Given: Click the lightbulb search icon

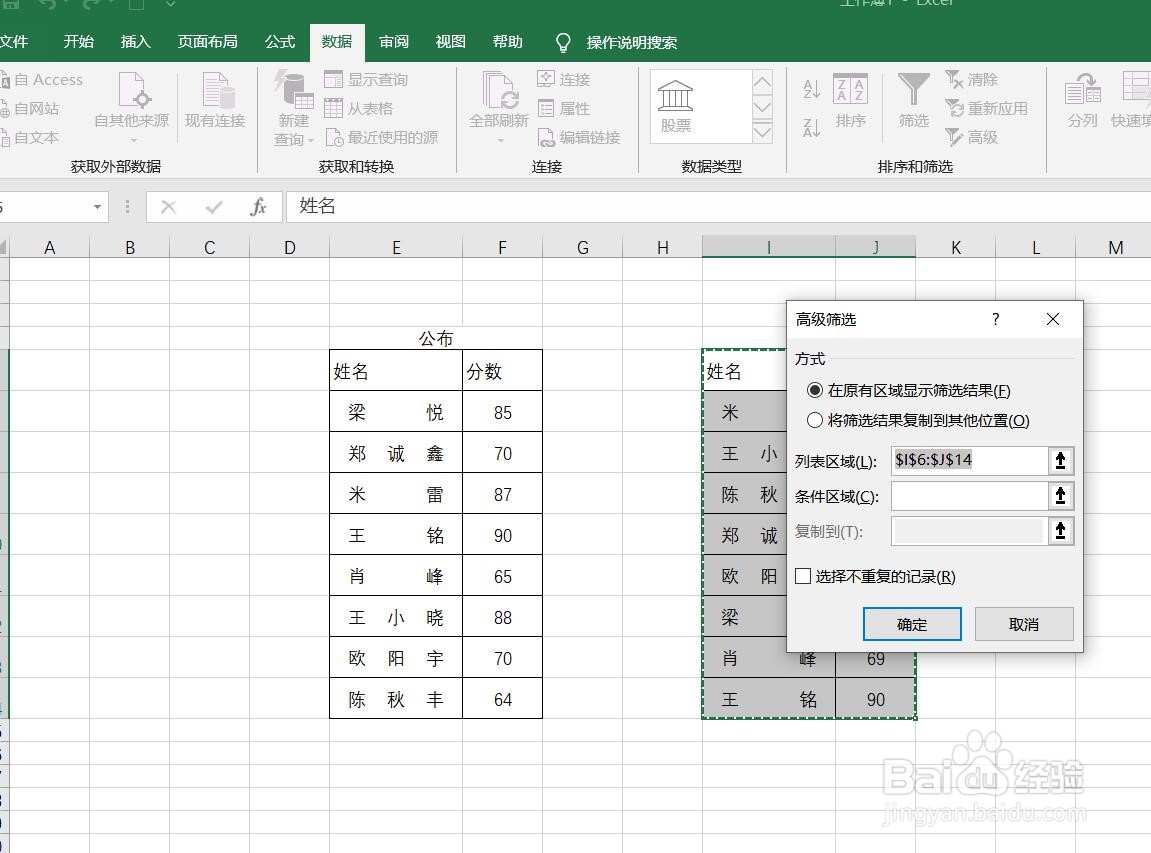Looking at the screenshot, I should coord(563,43).
